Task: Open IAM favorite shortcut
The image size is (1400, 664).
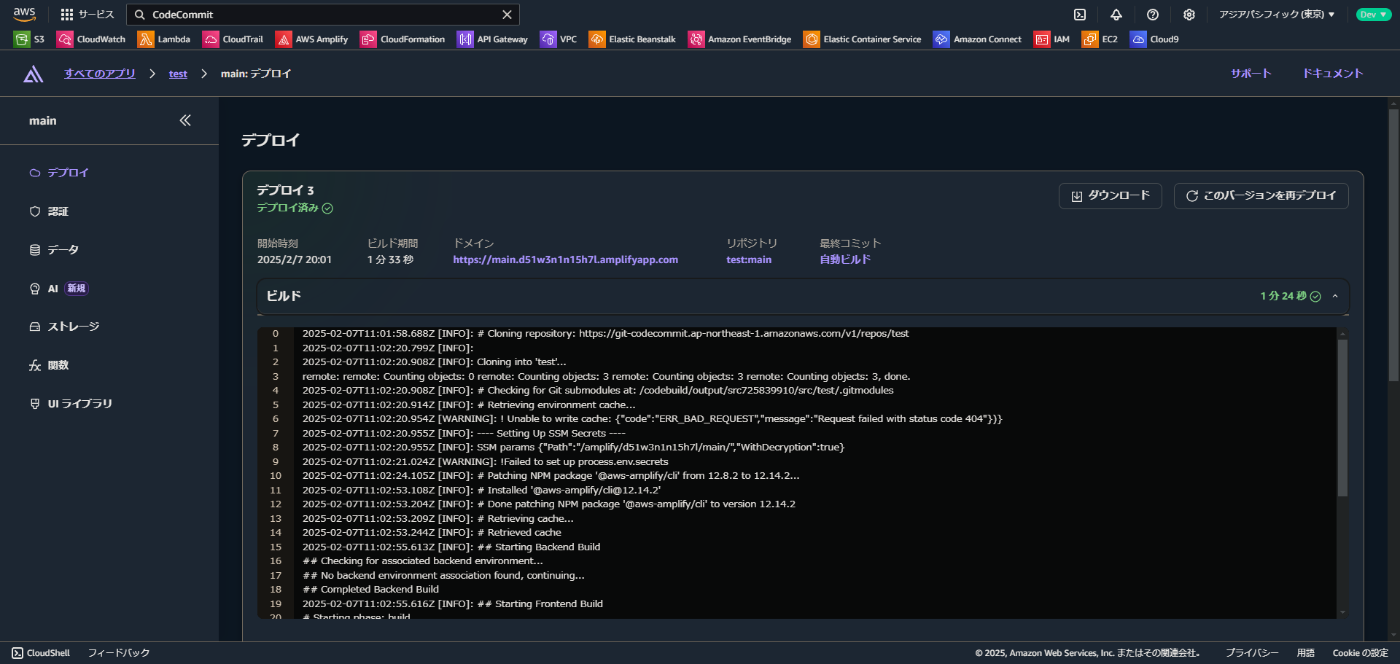Action: 1051,39
